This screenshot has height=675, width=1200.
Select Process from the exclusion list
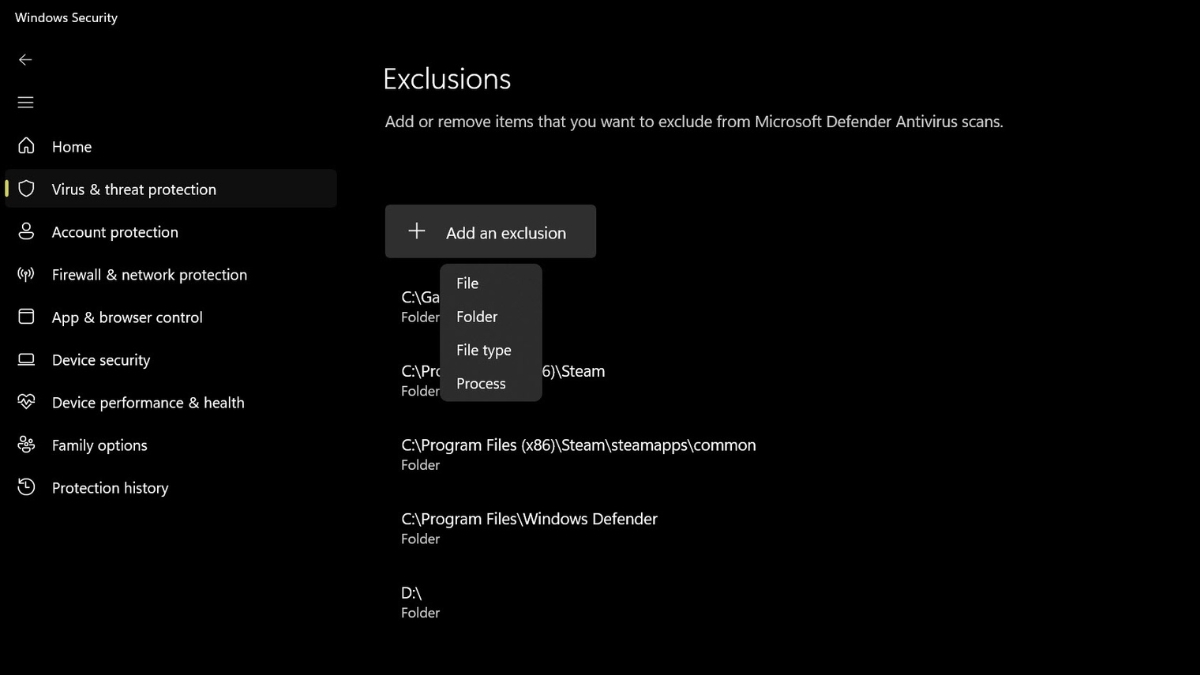(481, 384)
